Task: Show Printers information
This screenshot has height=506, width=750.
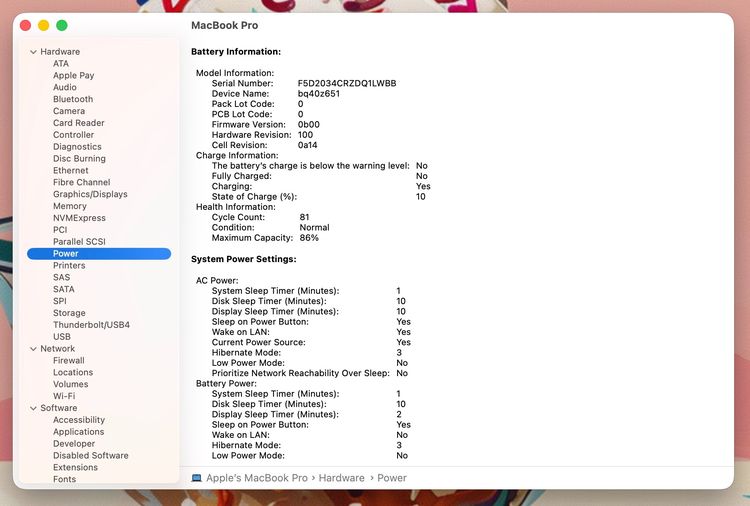Action: [69, 265]
